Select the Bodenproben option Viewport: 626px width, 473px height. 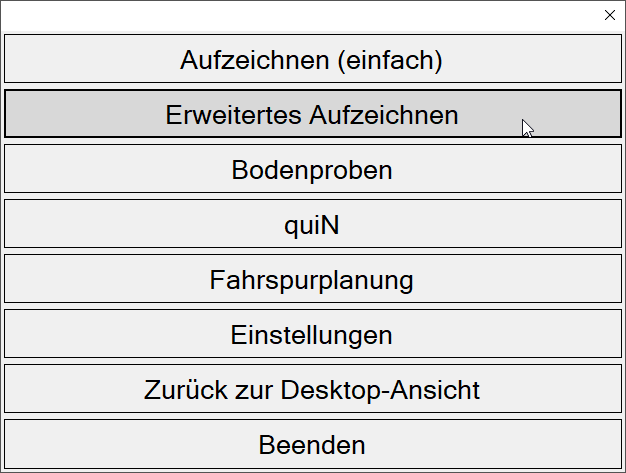coord(312,170)
